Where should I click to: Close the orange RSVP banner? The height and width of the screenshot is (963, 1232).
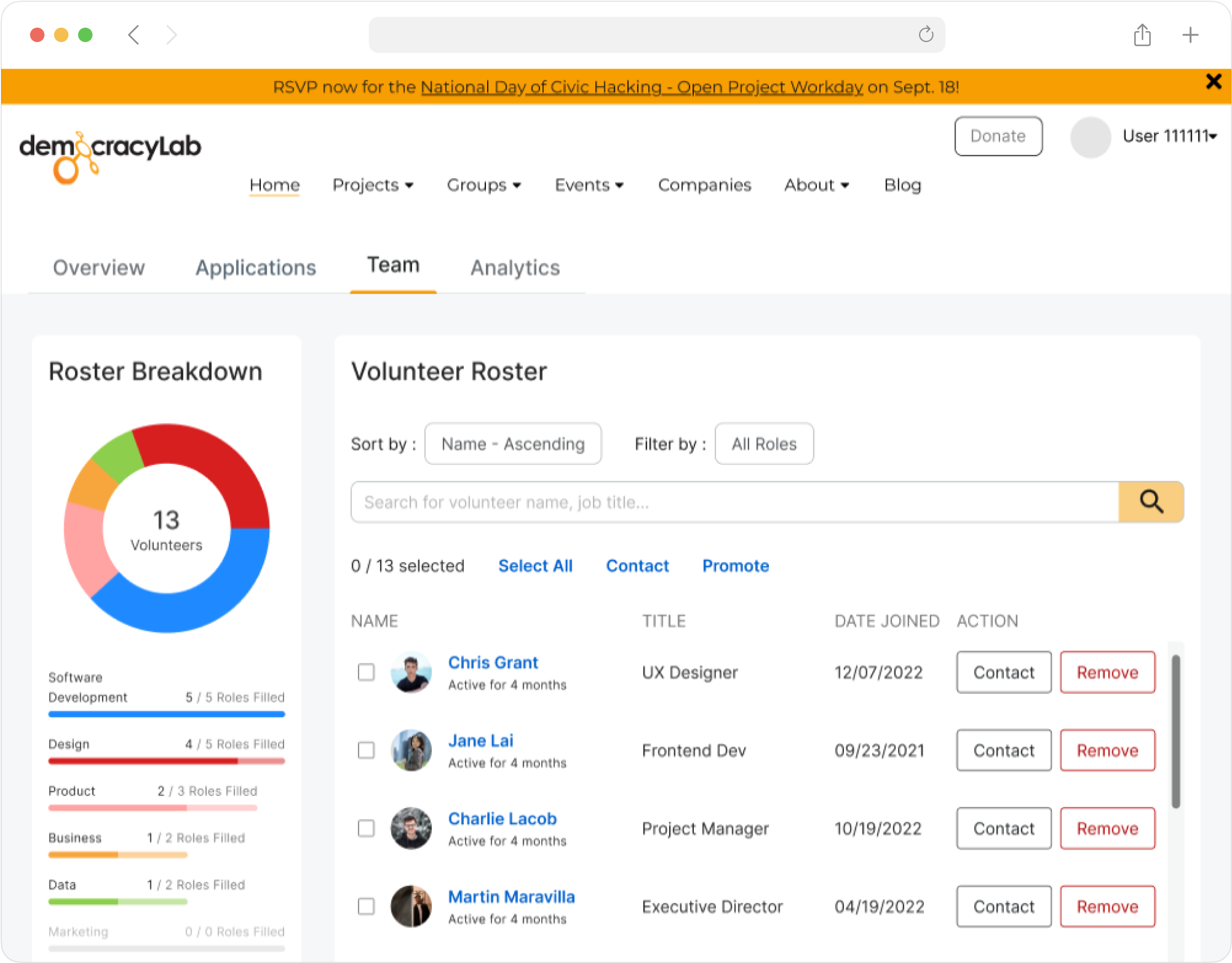pyautogui.click(x=1213, y=82)
